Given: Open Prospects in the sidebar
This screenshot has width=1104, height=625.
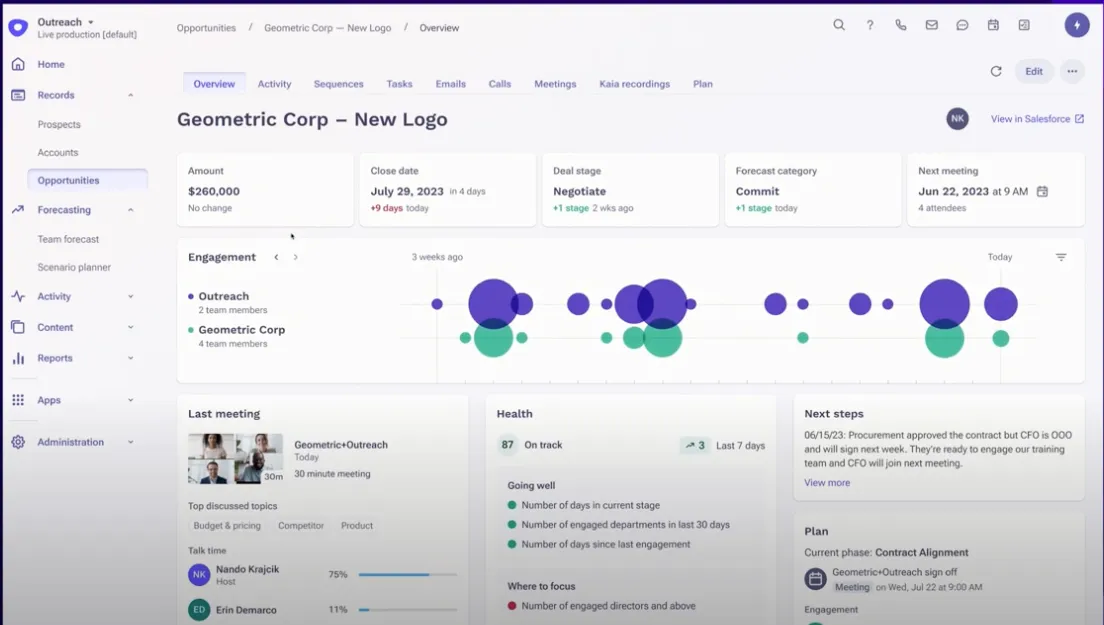Looking at the screenshot, I should coord(59,125).
